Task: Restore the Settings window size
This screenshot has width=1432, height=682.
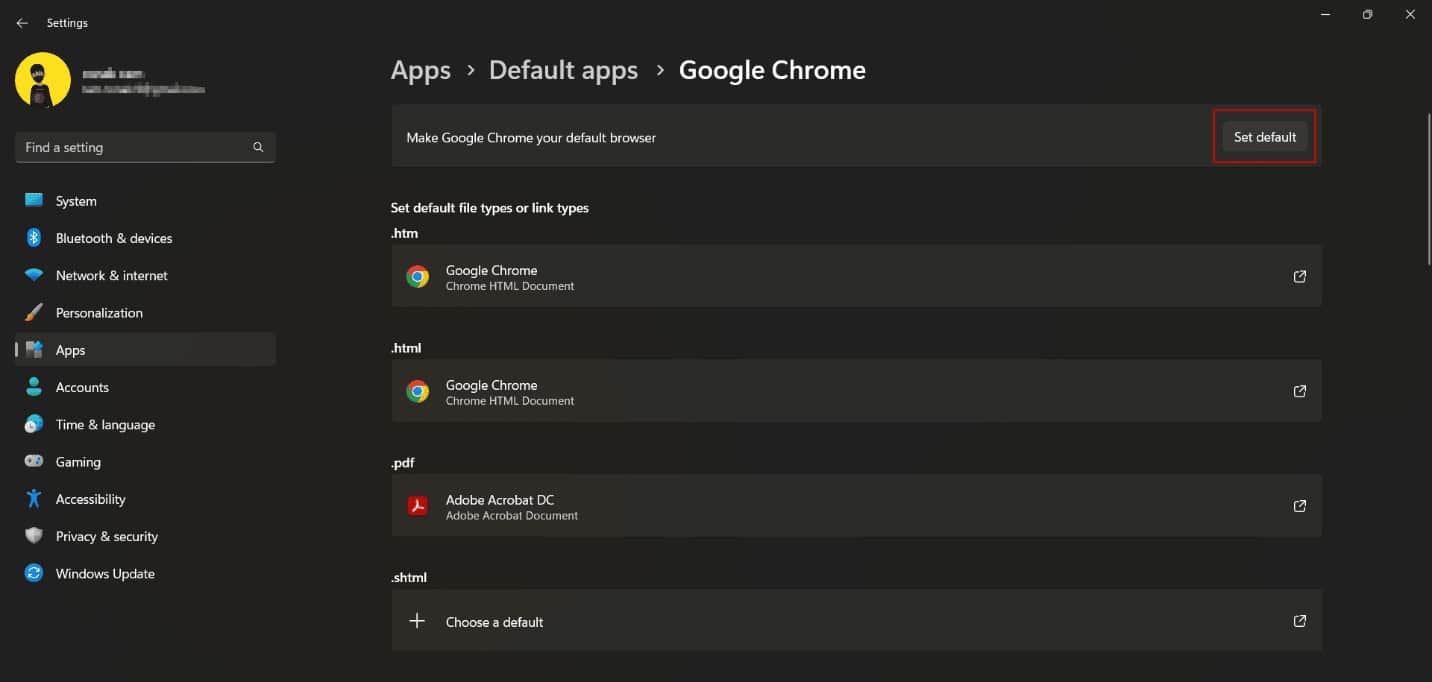Action: coord(1367,14)
